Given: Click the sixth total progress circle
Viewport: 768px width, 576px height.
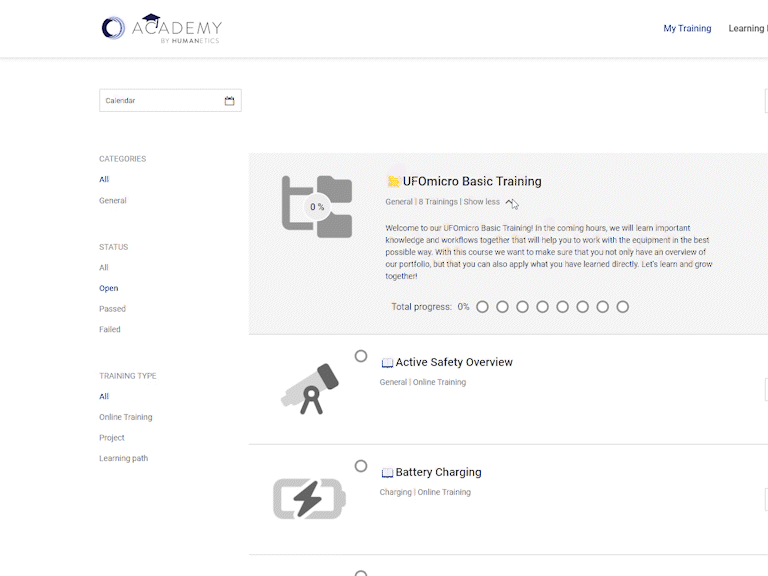Looking at the screenshot, I should tap(582, 307).
